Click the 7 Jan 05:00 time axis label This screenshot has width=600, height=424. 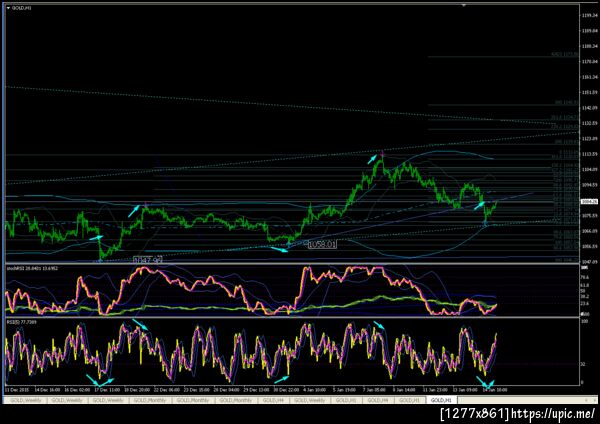(374, 390)
